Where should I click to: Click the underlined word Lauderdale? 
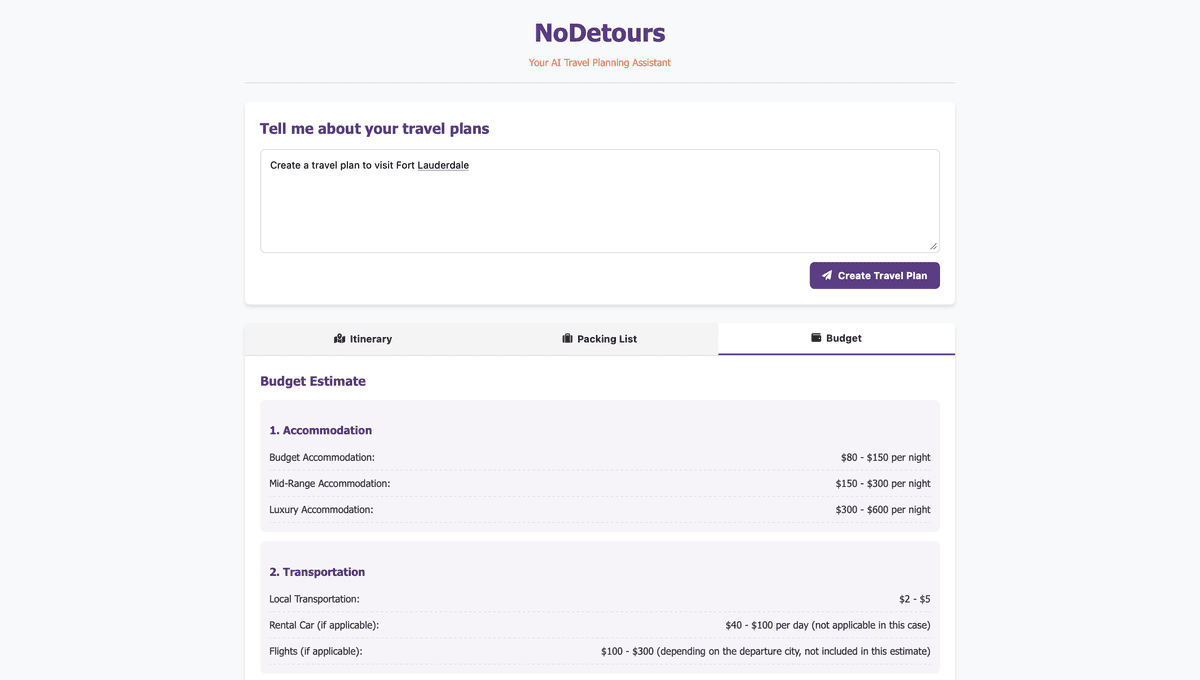click(443, 165)
